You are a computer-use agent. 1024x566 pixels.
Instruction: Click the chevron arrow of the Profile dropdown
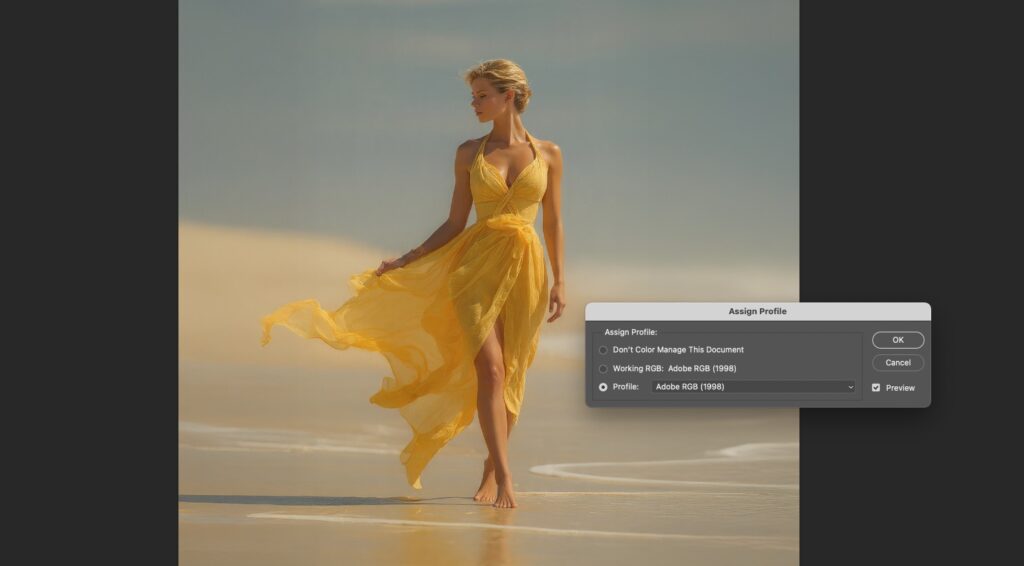[851, 387]
